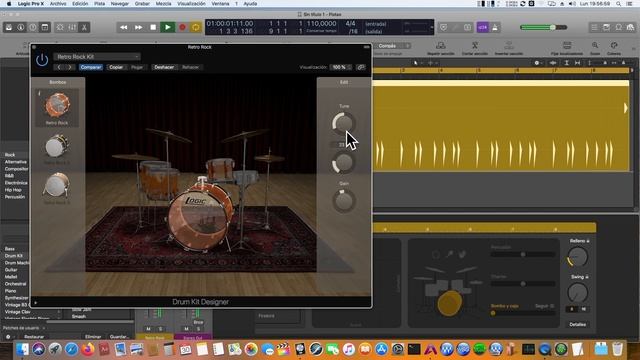Screen dimensions: 640x360
Task: Click the Swing knob in Drummer editor
Action: (x=578, y=293)
